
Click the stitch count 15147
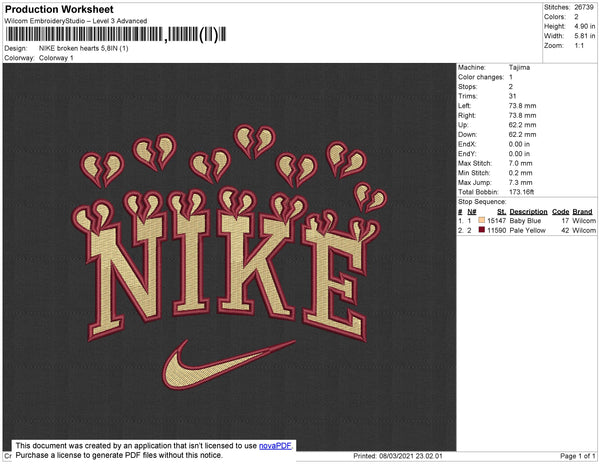pos(496,221)
